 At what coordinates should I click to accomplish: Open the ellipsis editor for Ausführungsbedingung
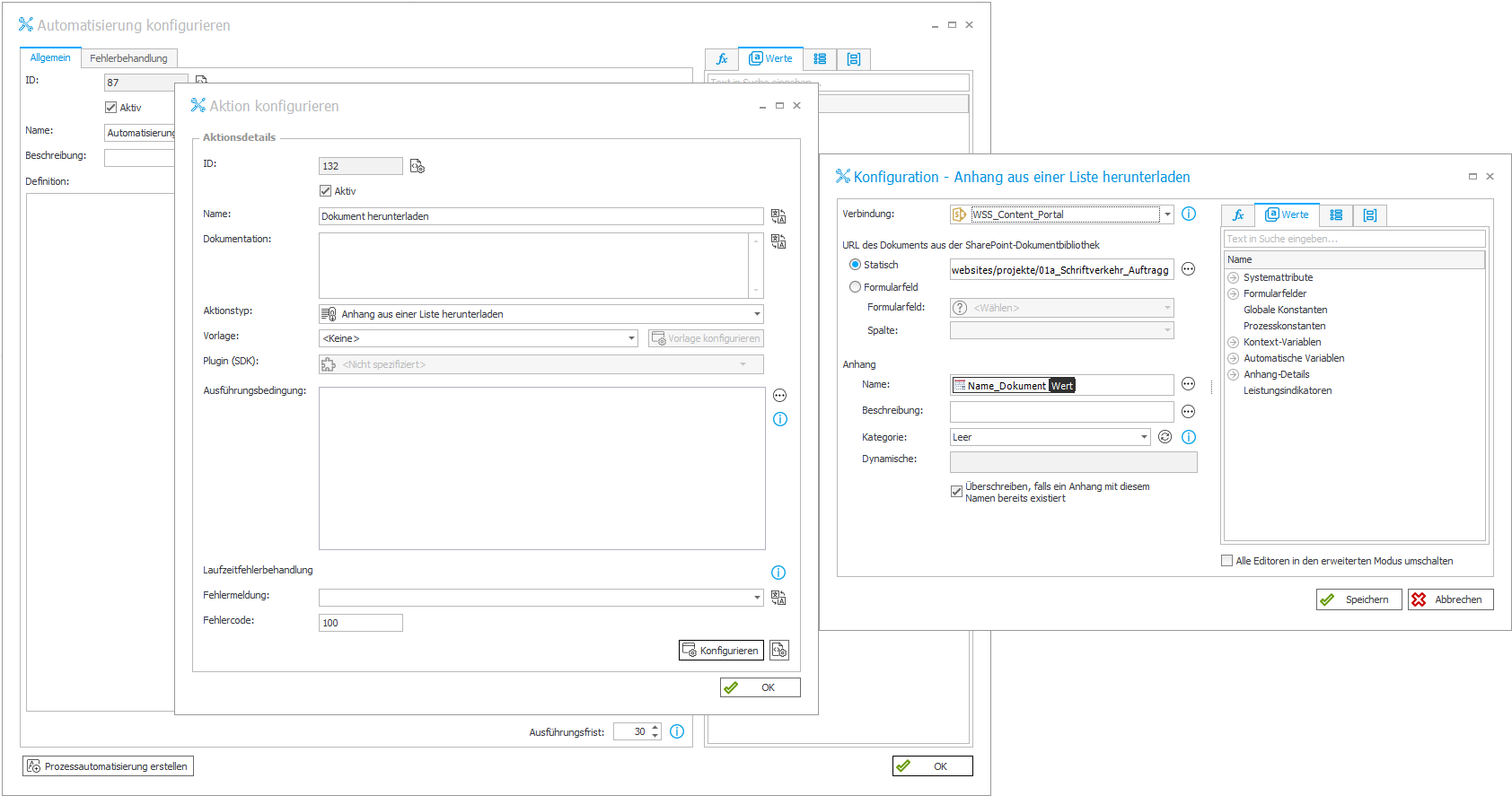pos(779,396)
